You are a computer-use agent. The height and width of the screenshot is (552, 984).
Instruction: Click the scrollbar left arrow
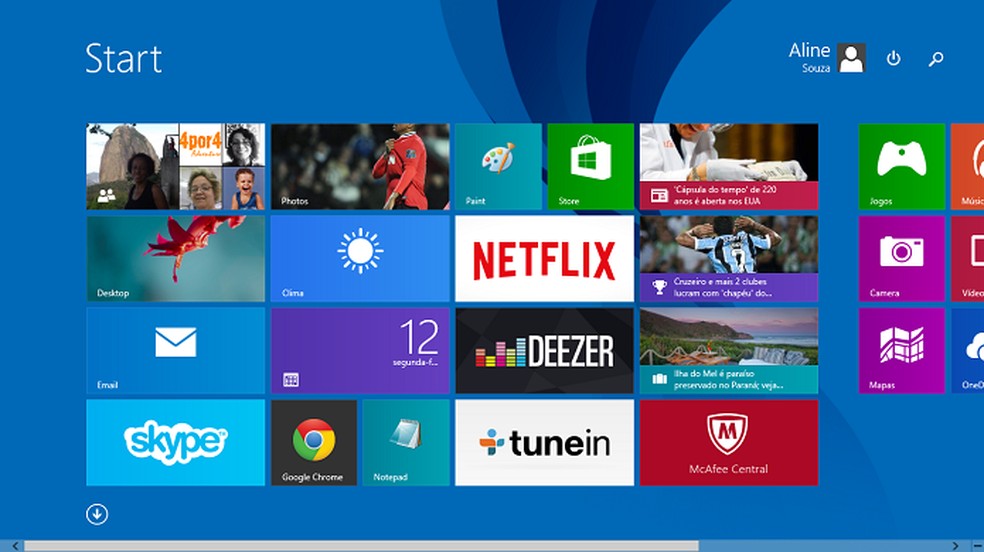coord(15,546)
